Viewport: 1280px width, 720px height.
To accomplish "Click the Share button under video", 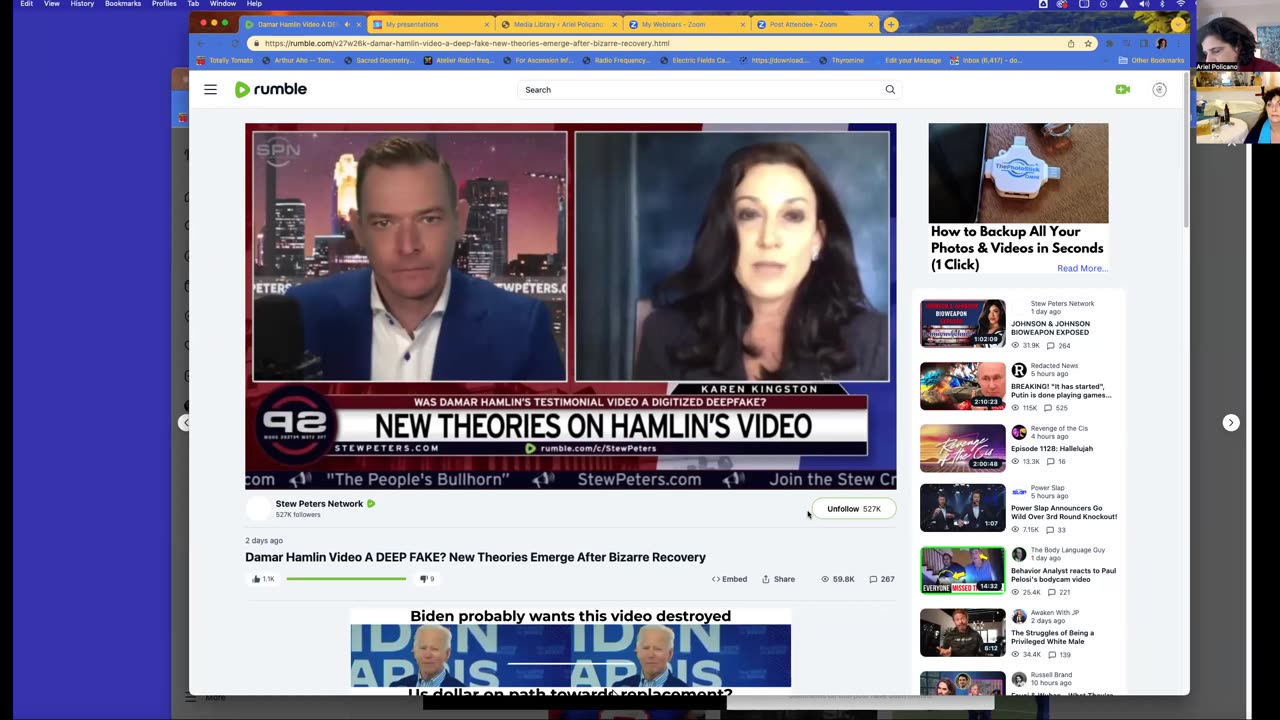I will click(x=778, y=579).
